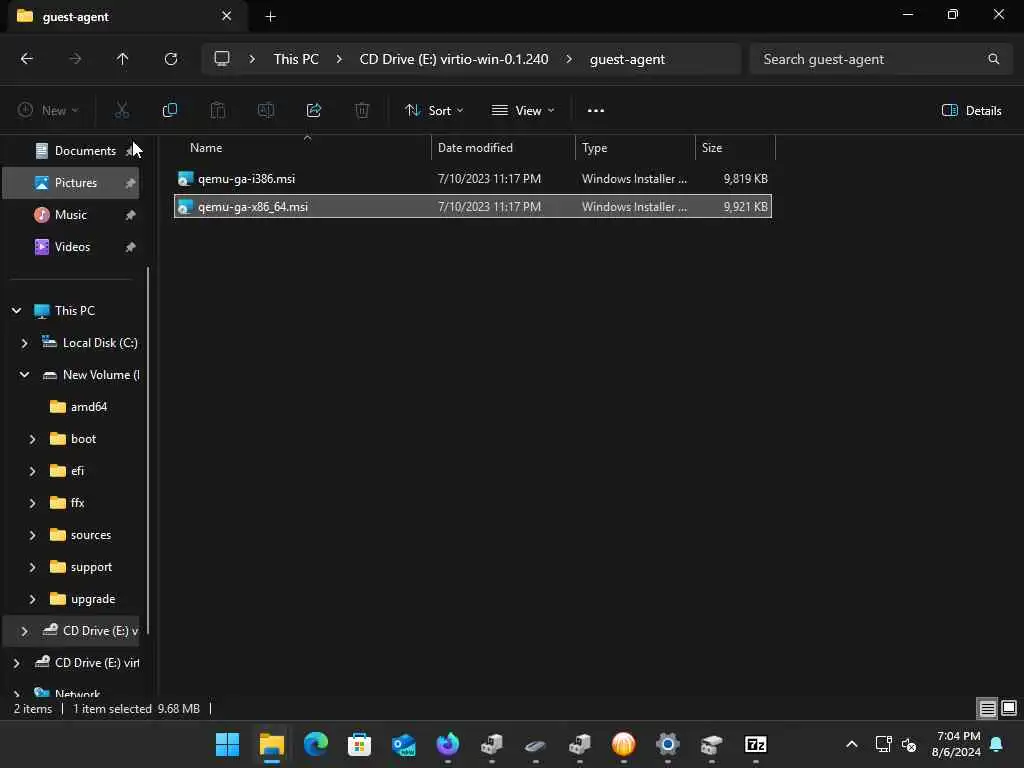Open Outlook from taskbar
Screen dimensions: 1024x768
pyautogui.click(x=404, y=744)
